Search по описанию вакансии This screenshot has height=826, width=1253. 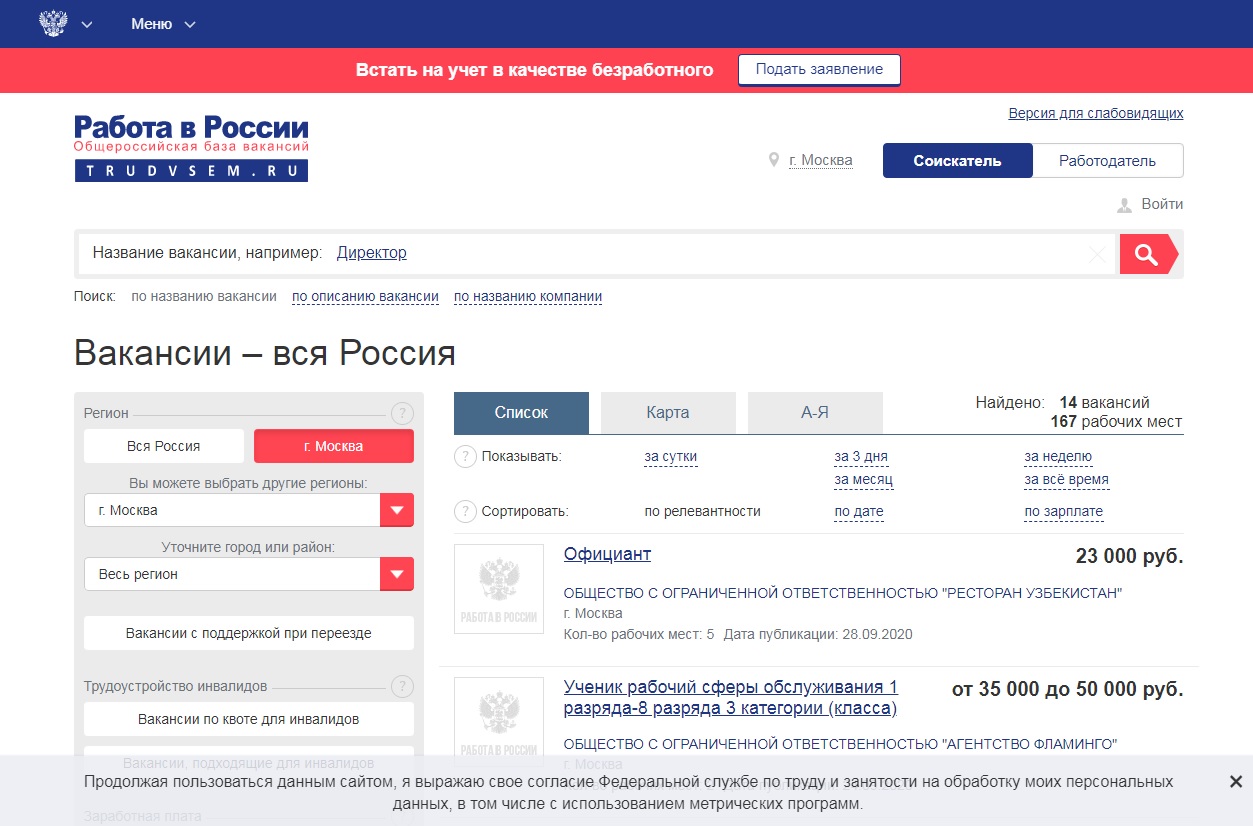click(x=365, y=296)
